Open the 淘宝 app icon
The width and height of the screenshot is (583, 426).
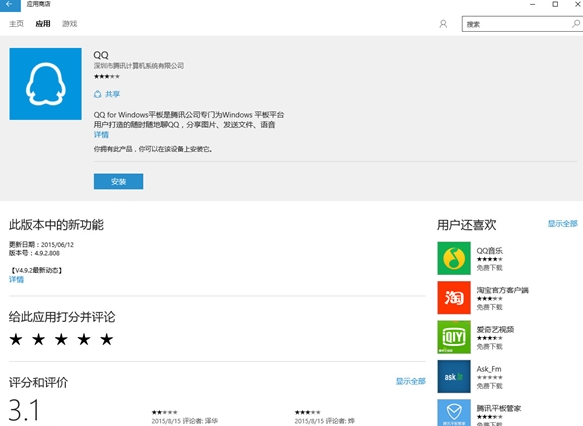click(454, 297)
